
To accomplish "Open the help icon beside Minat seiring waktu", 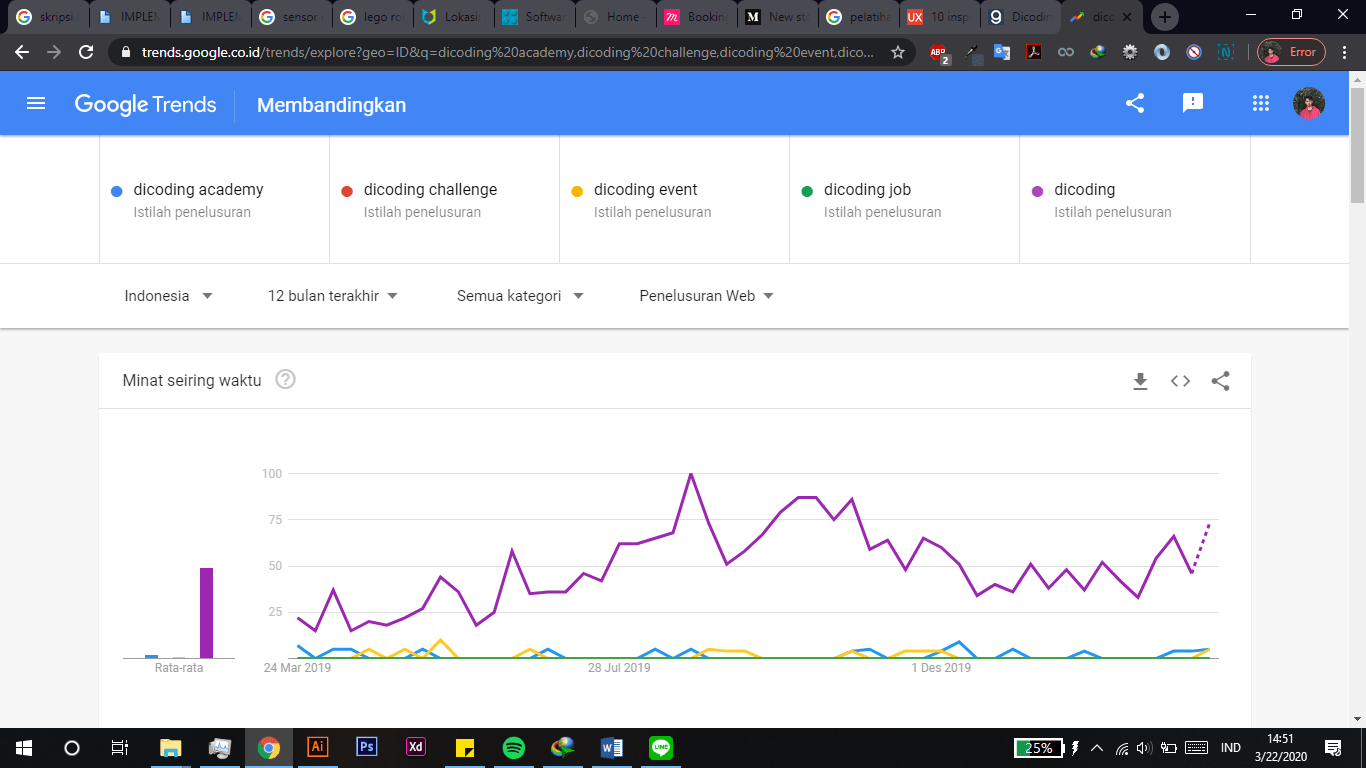I will [x=285, y=380].
